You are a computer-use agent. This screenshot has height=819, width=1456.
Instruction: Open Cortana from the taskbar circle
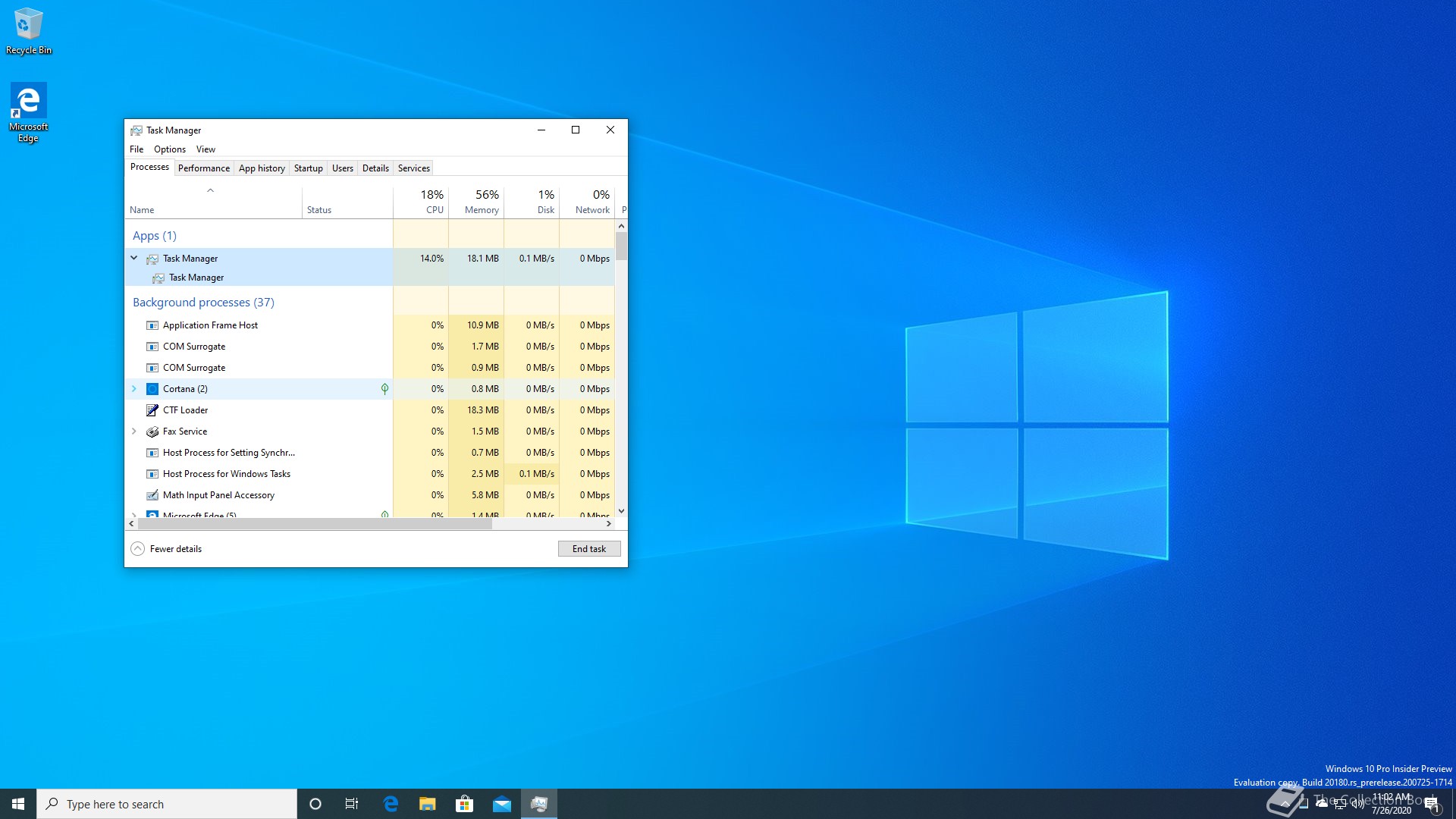(315, 804)
